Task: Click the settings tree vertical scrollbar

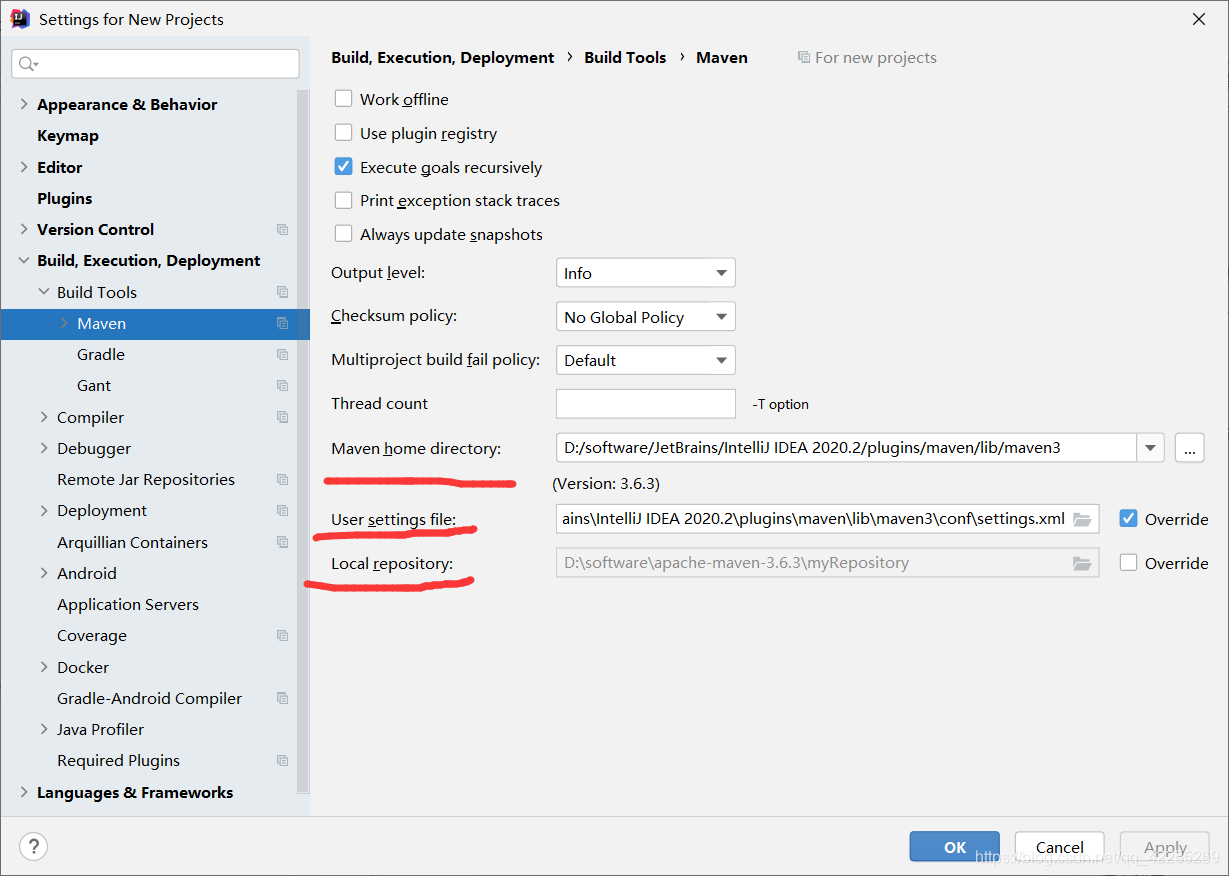Action: click(303, 440)
